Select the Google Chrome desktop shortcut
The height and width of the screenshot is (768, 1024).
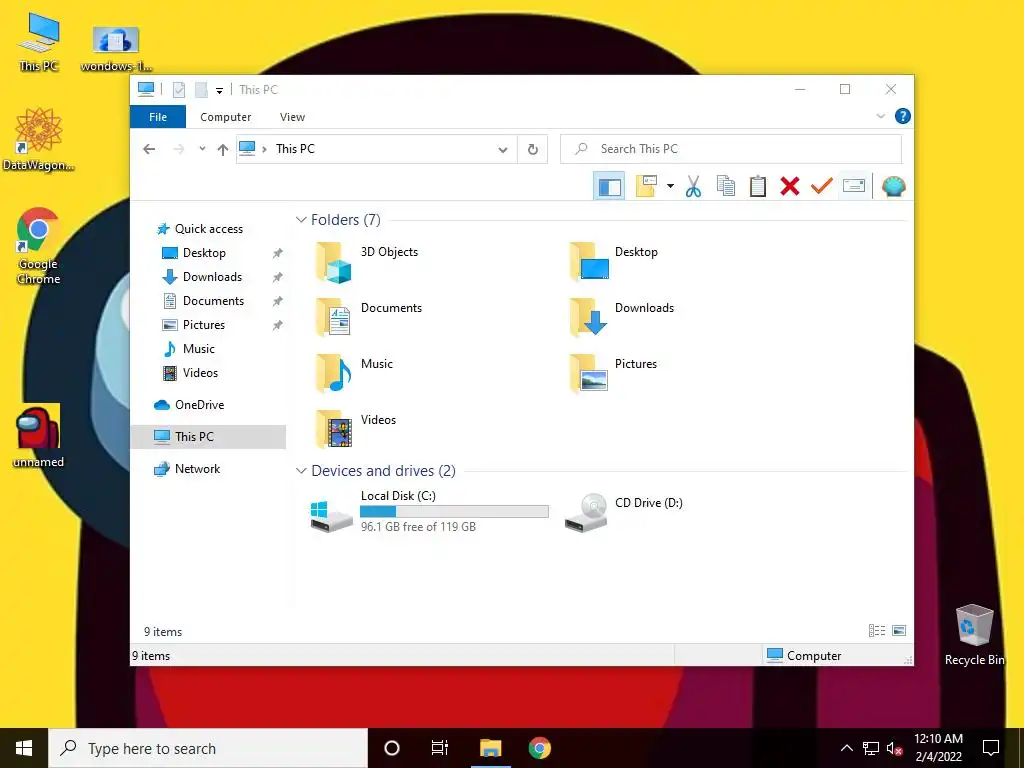[39, 246]
